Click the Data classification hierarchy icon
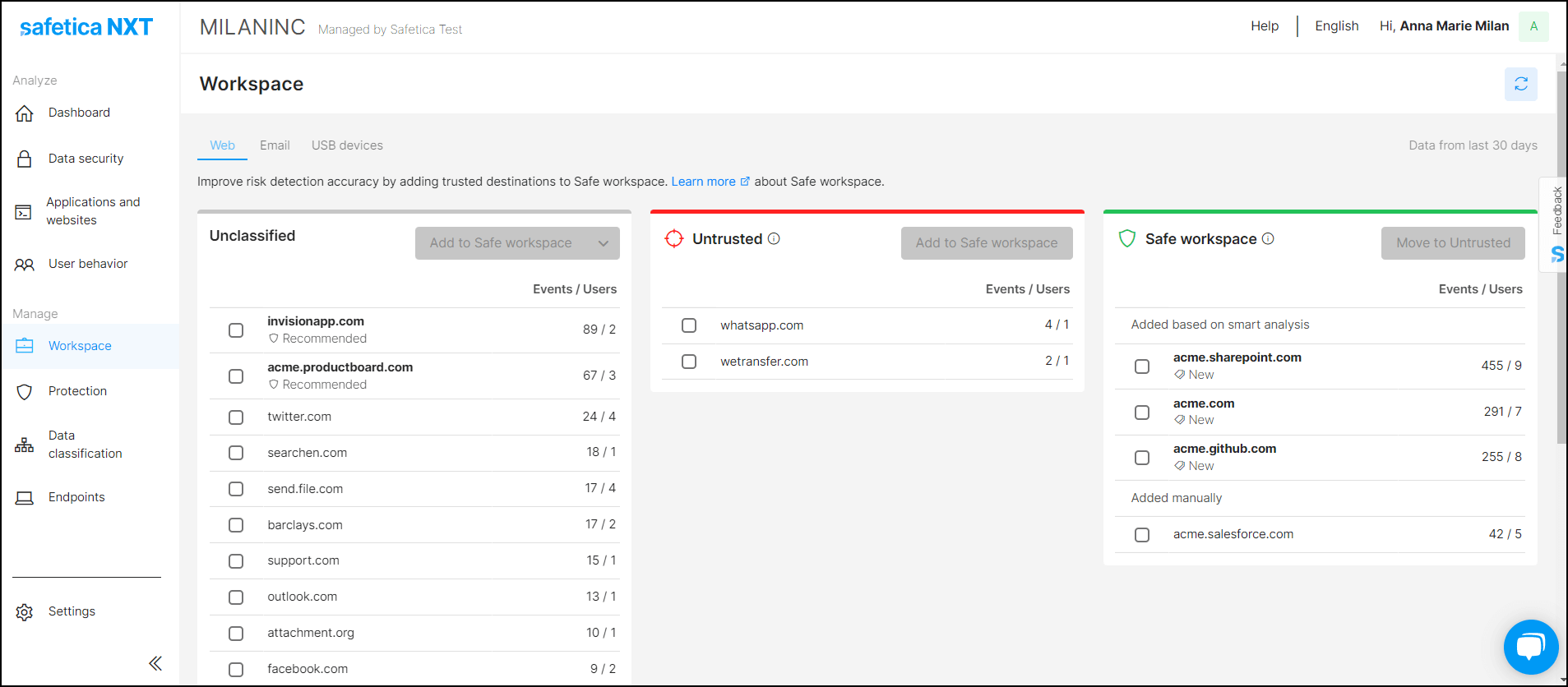The height and width of the screenshot is (687, 1568). coord(25,445)
